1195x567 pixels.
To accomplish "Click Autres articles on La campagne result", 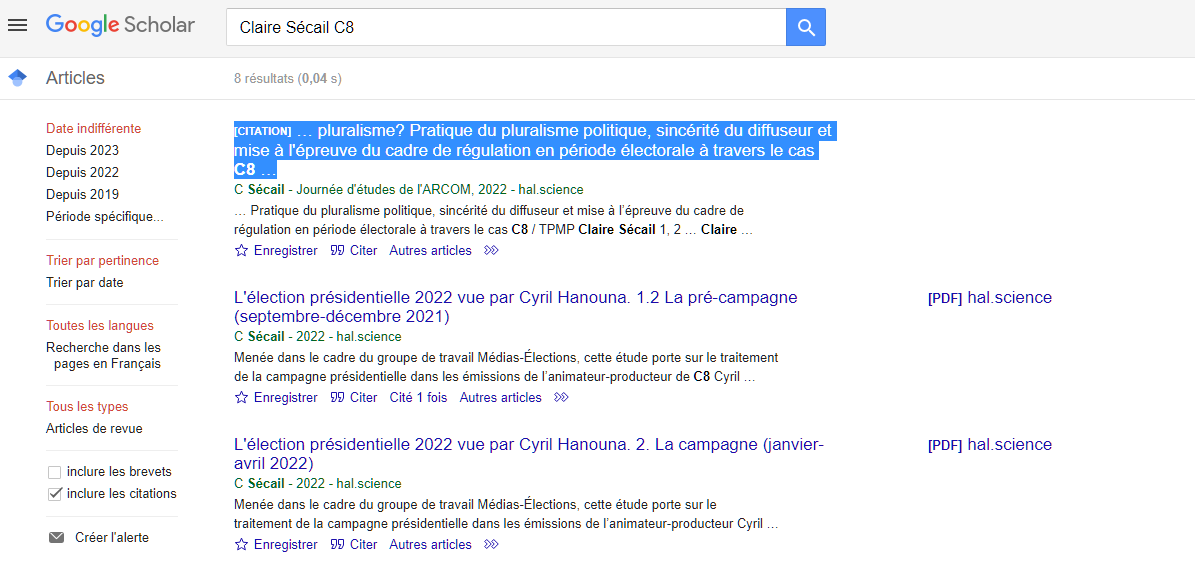I will pos(431,544).
